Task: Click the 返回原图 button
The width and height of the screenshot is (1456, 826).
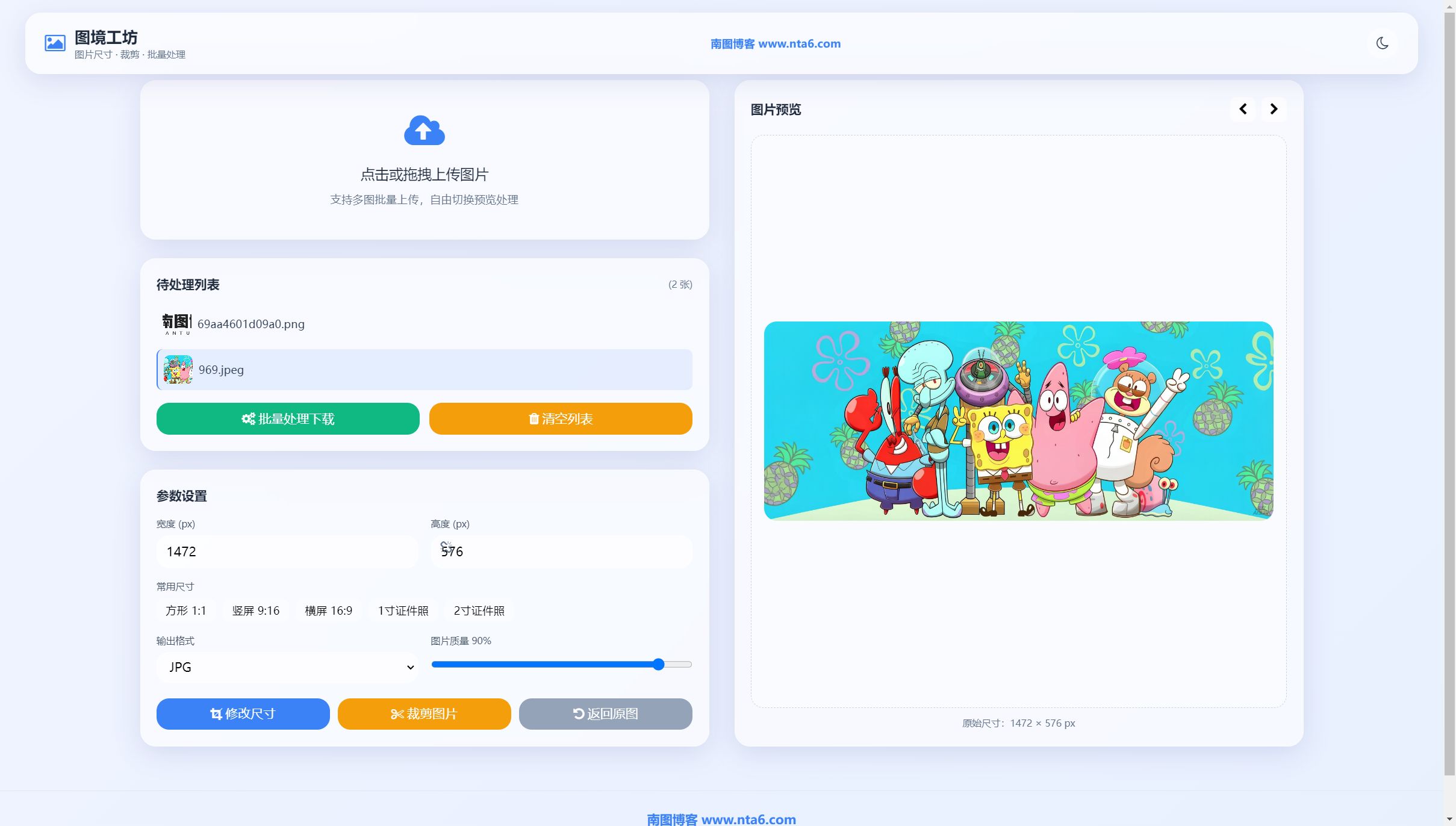Action: [x=605, y=714]
